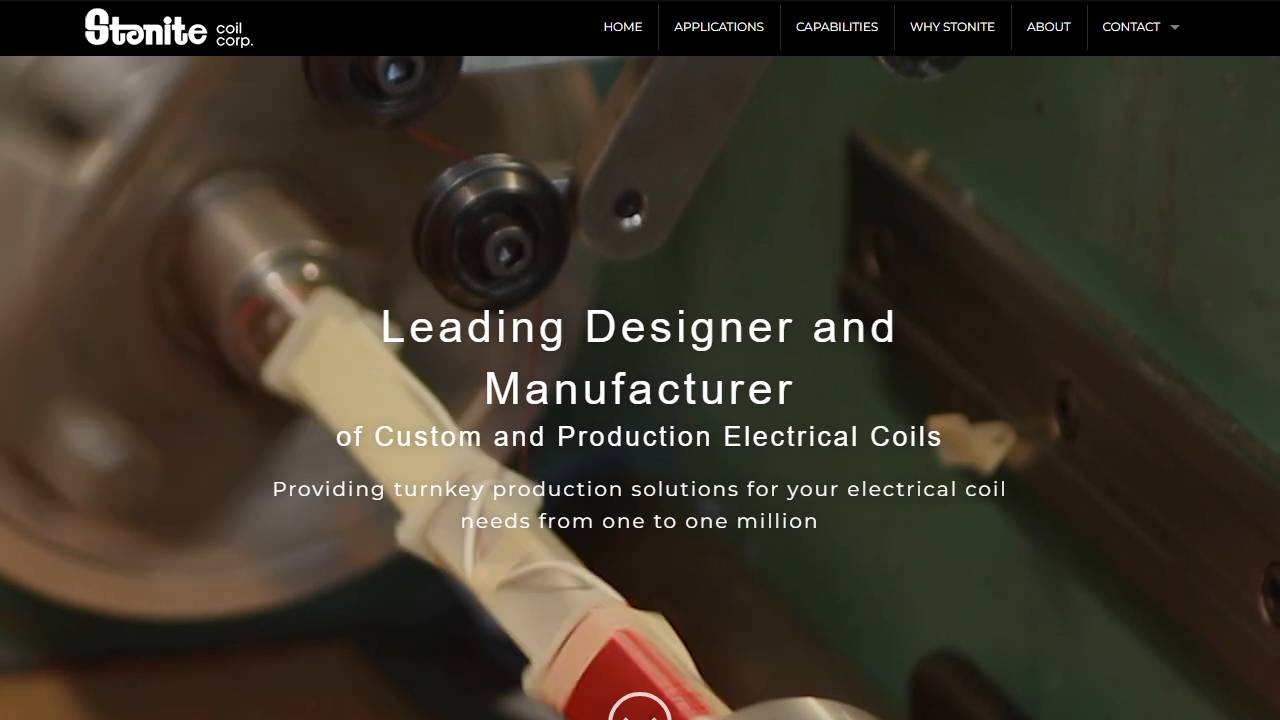Click the black pulley wheel in video
The width and height of the screenshot is (1280, 720).
point(492,230)
